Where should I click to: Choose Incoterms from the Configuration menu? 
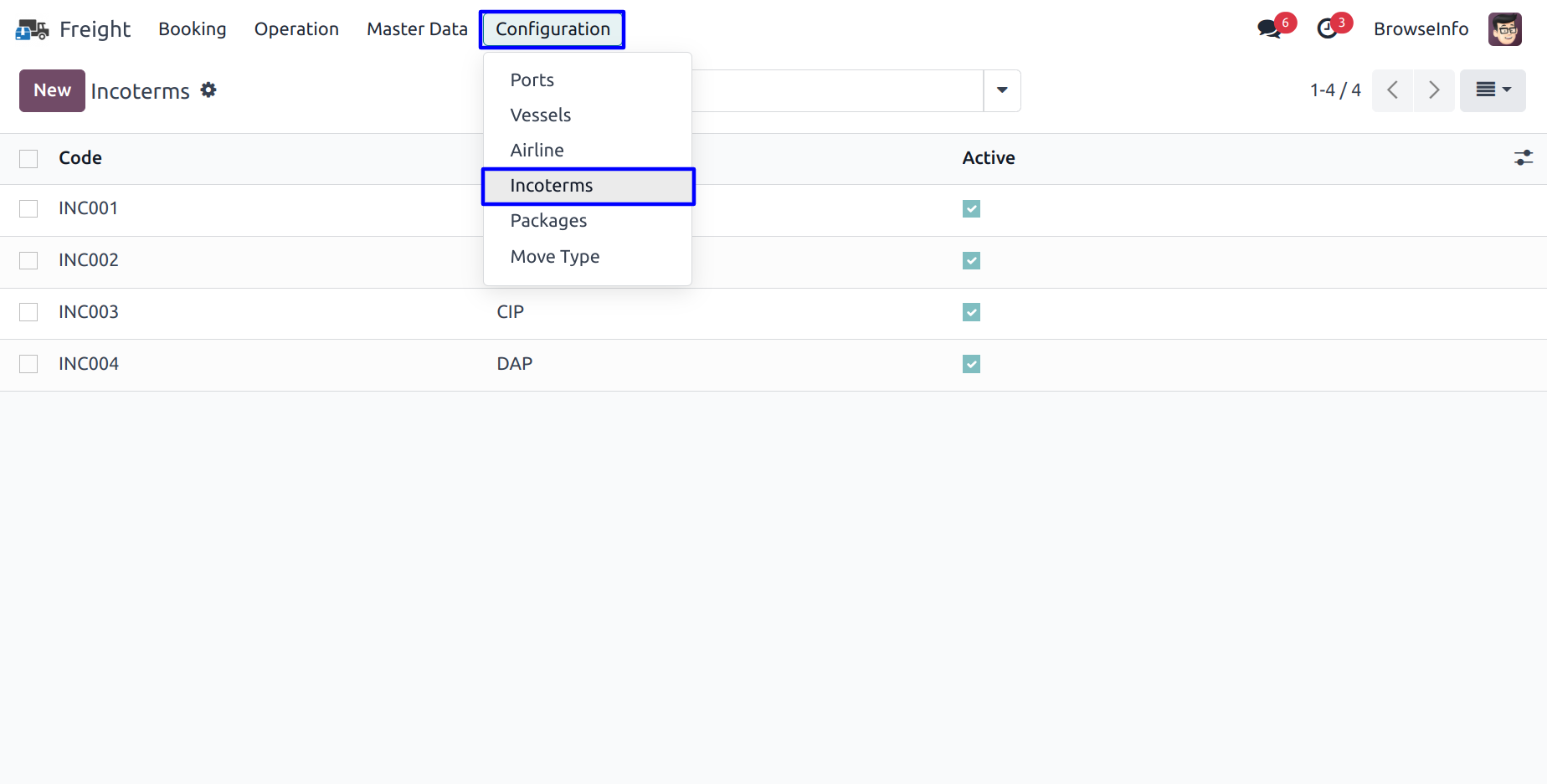588,186
